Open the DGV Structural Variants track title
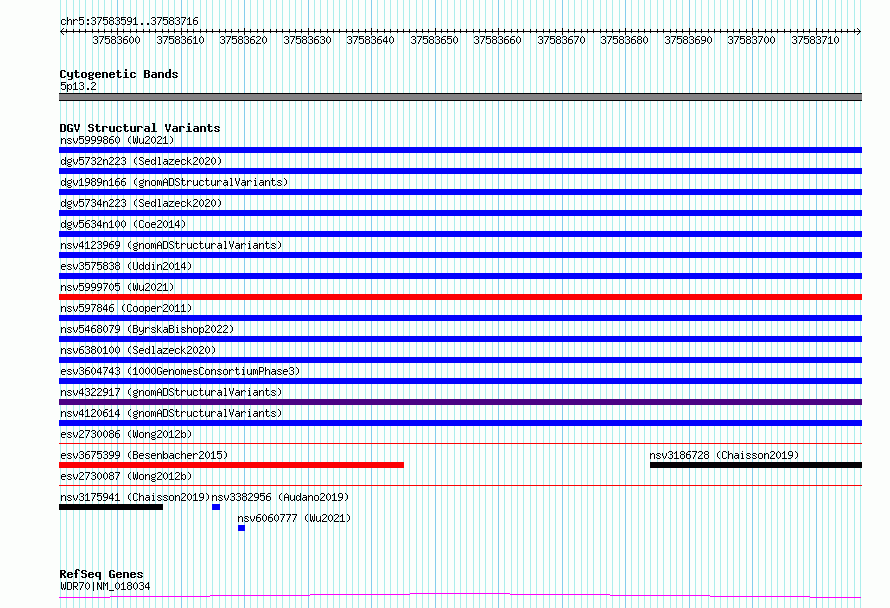Viewport: 890px width, 608px height. (140, 128)
